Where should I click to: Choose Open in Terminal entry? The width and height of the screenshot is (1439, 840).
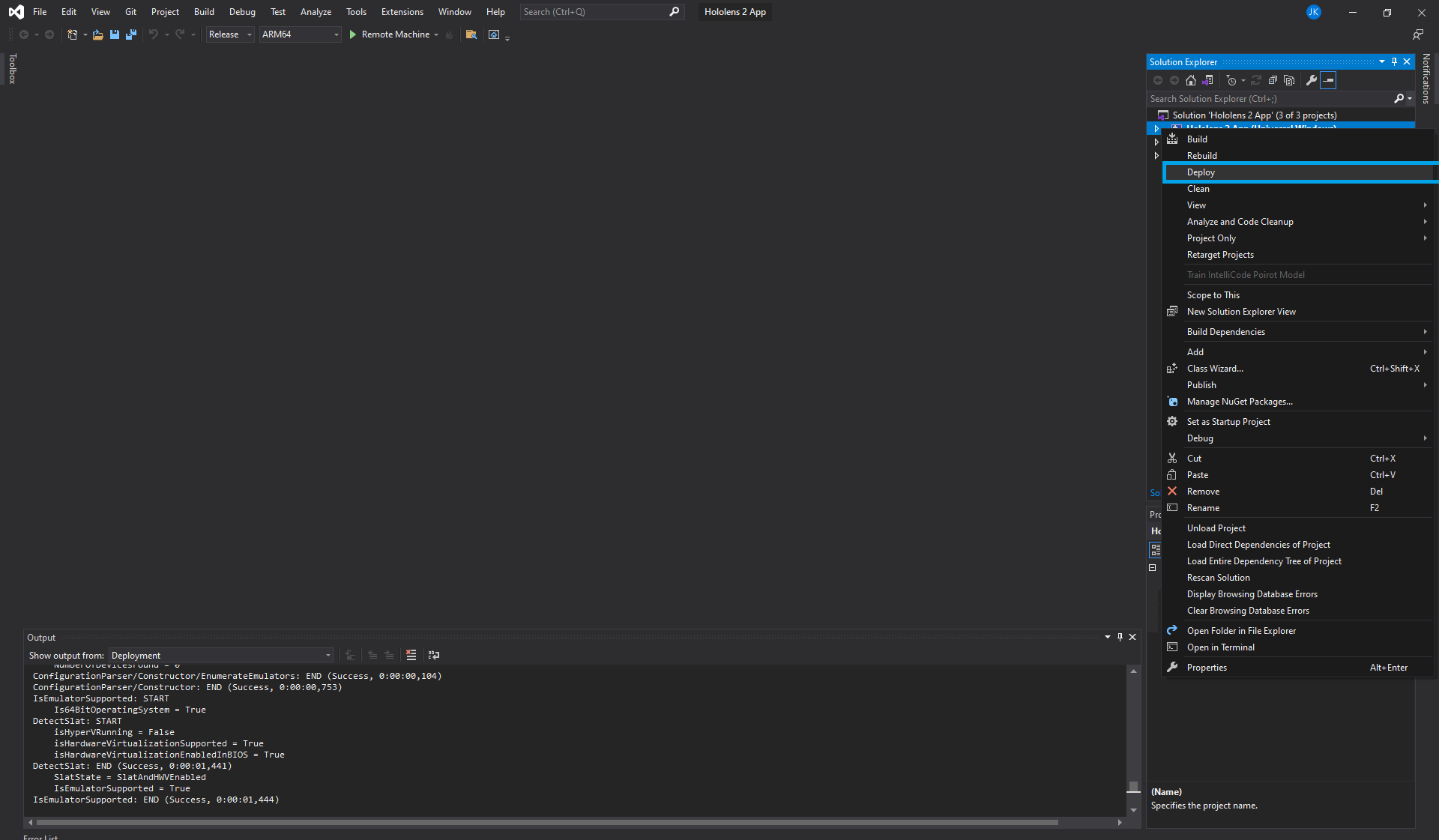click(1298, 647)
